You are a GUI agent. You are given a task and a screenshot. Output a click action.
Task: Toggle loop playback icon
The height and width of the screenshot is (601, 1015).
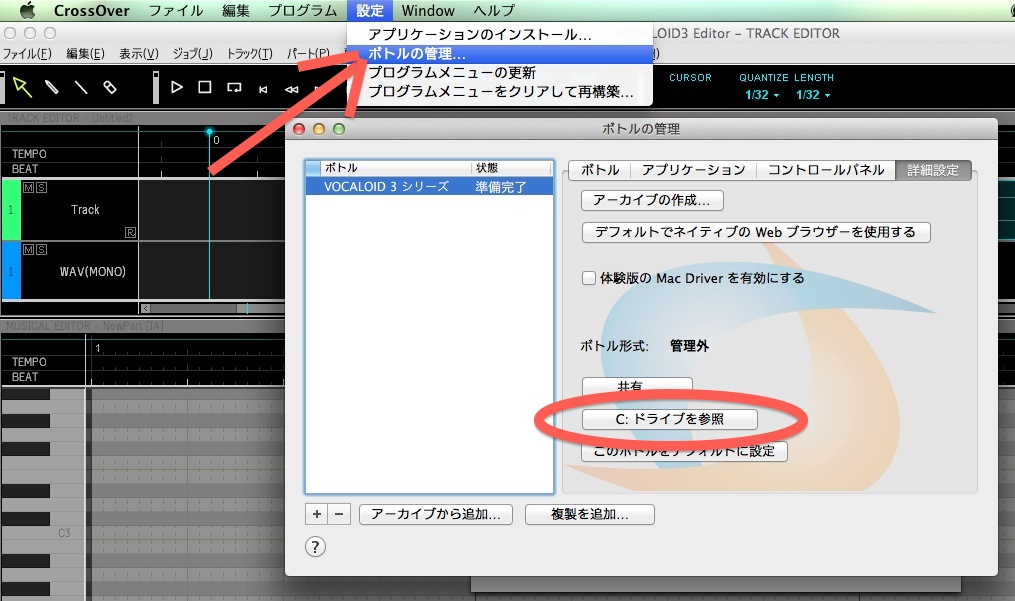234,87
